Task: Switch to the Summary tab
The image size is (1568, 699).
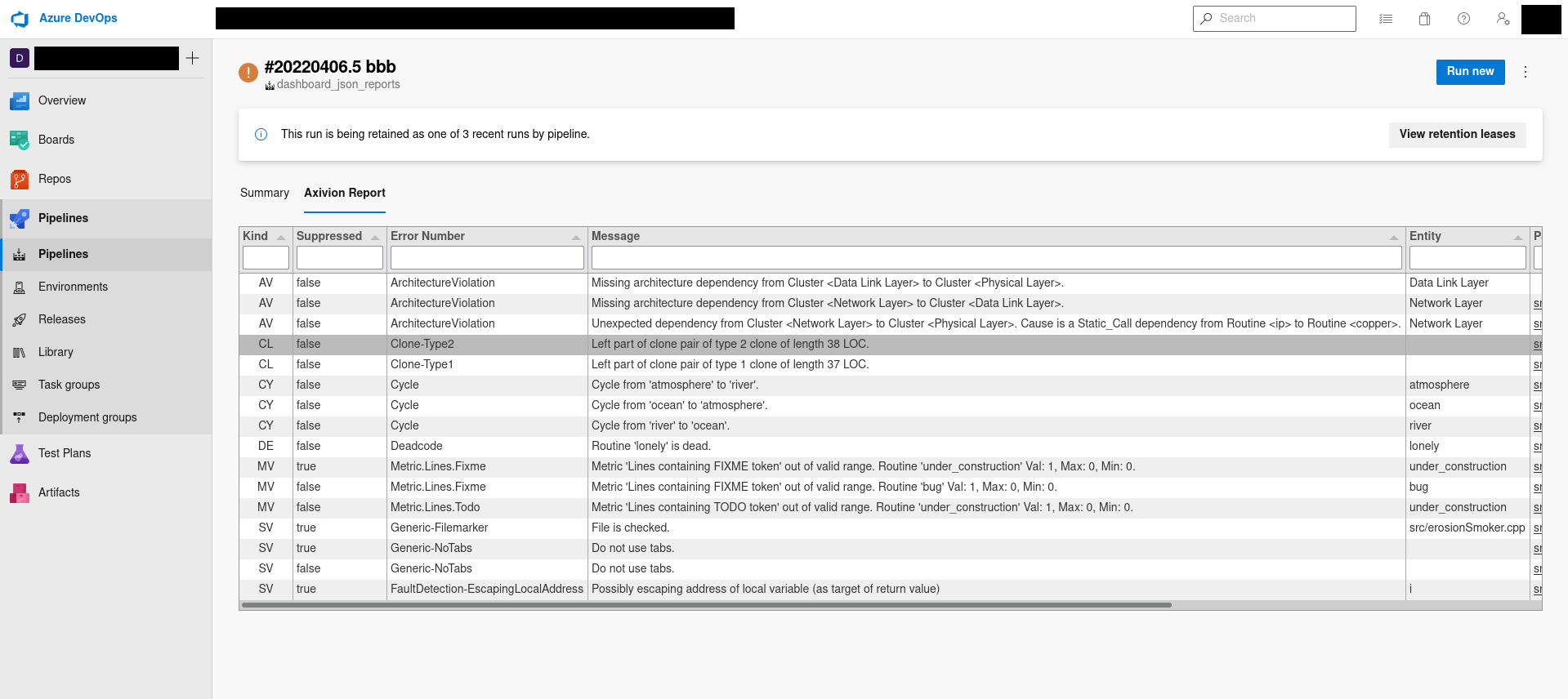Action: (264, 193)
